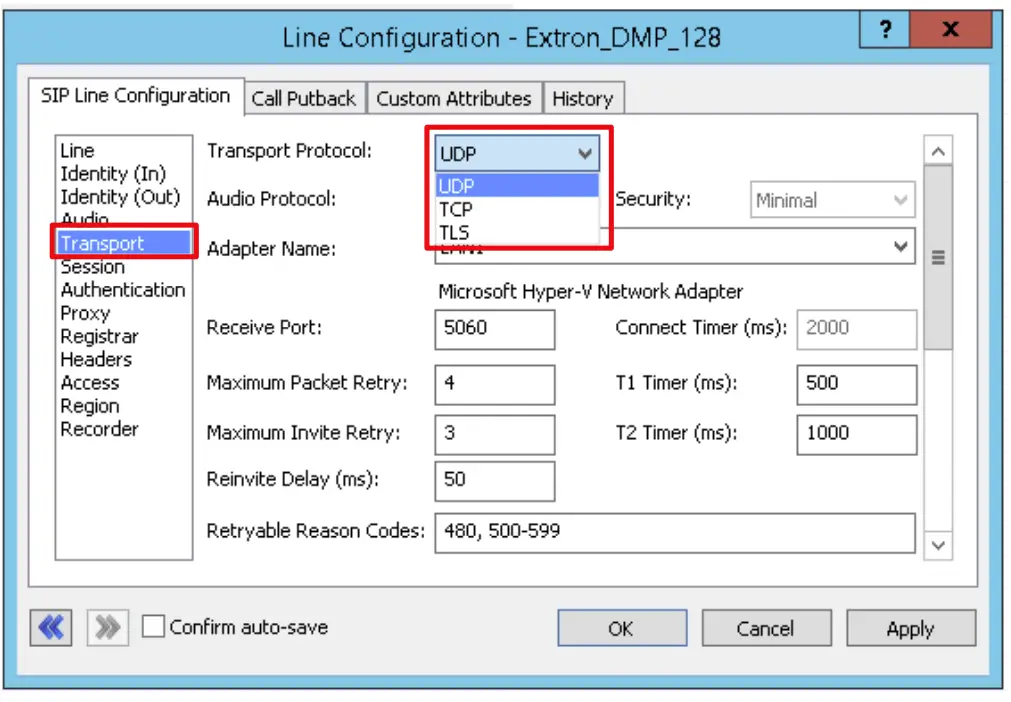Image resolution: width=1011 pixels, height=702 pixels.
Task: Click the Connect Timer field
Action: (857, 329)
